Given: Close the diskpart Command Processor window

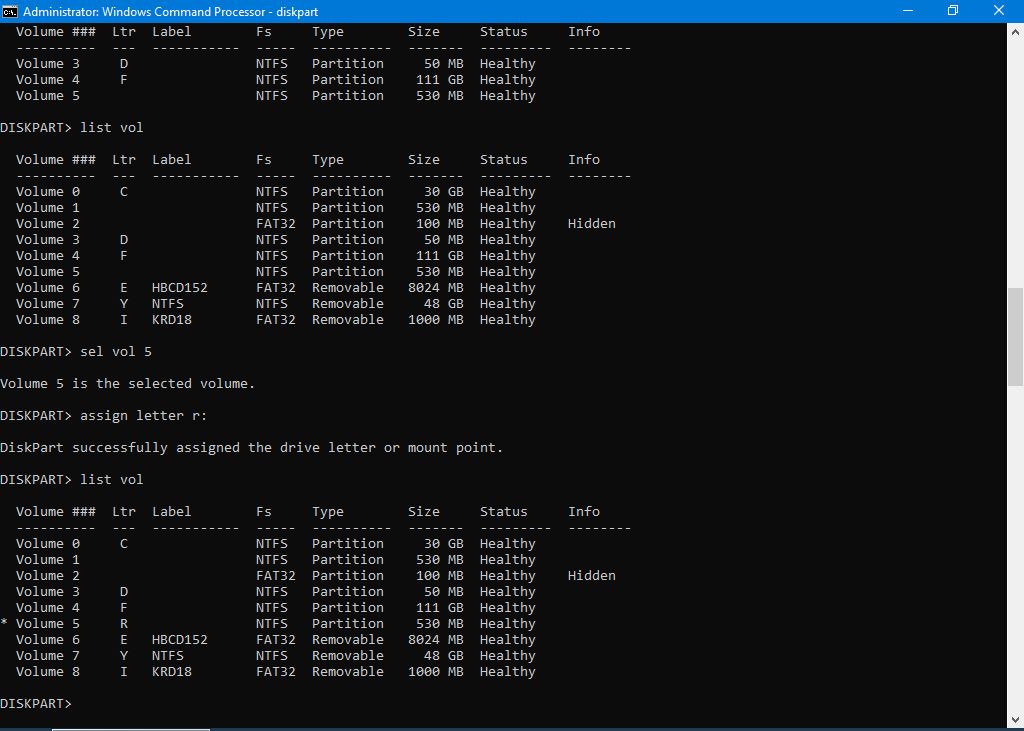Looking at the screenshot, I should pos(999,11).
